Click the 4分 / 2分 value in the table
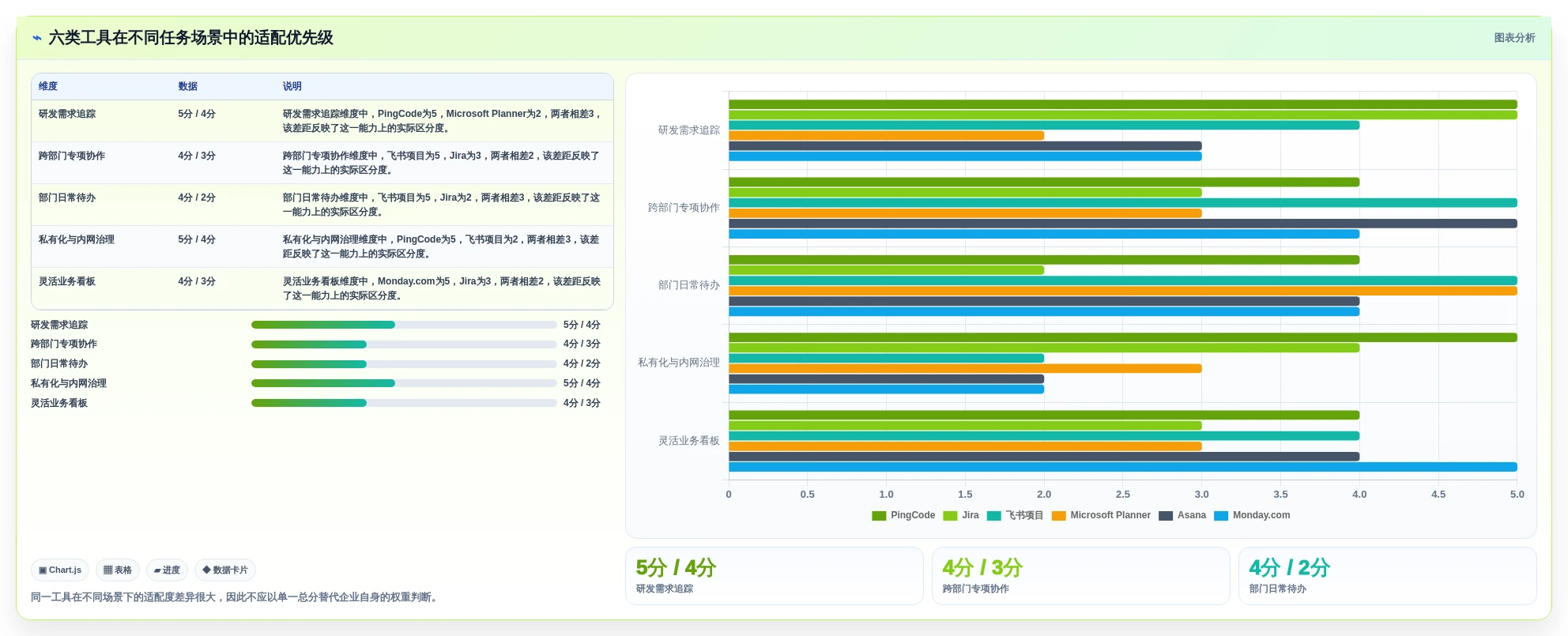Screen dimensions: 1568x636 pos(197,198)
